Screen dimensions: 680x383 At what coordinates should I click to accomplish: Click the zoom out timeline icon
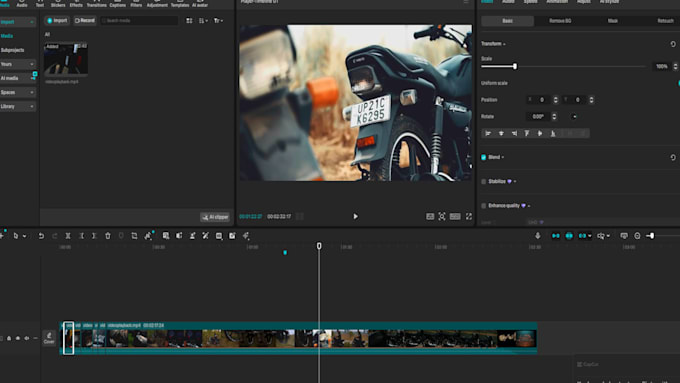pos(638,236)
